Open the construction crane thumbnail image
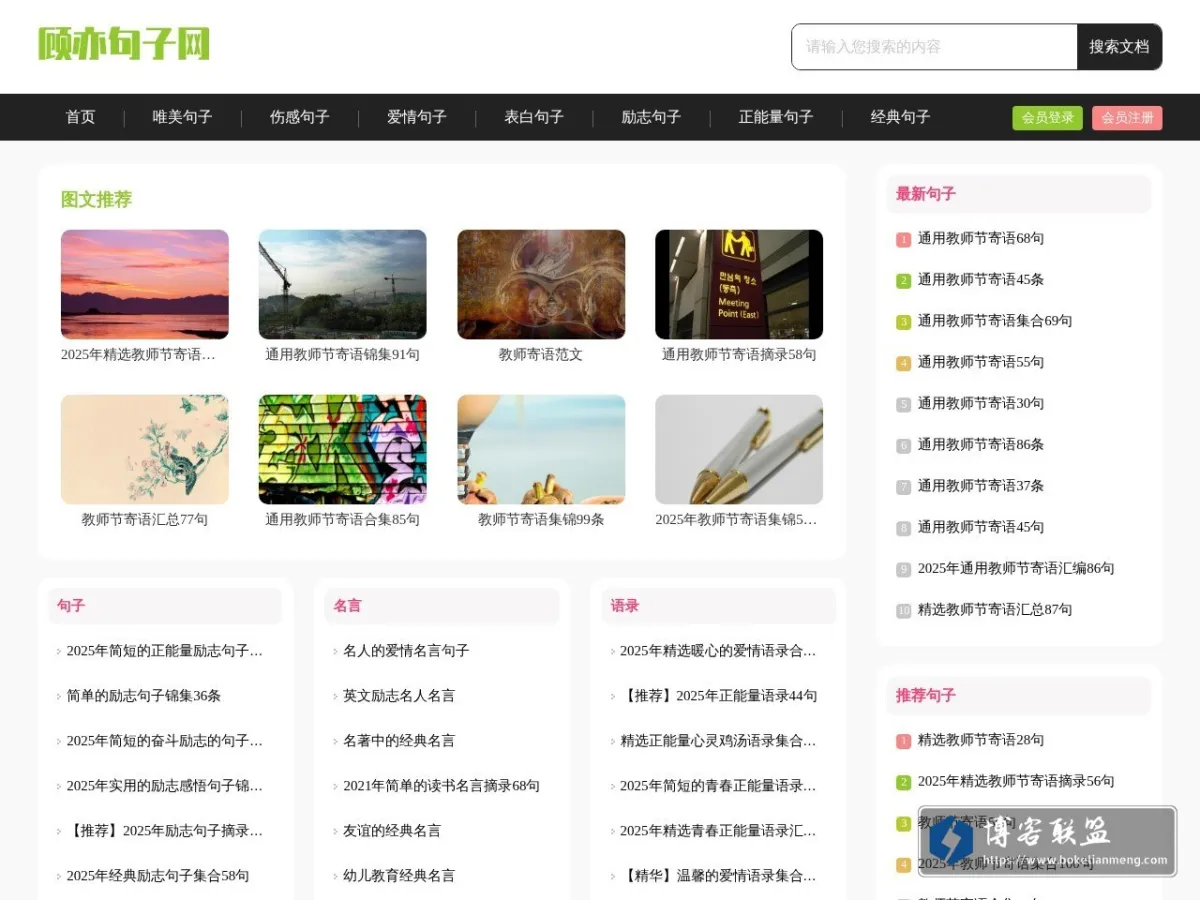 click(x=343, y=285)
